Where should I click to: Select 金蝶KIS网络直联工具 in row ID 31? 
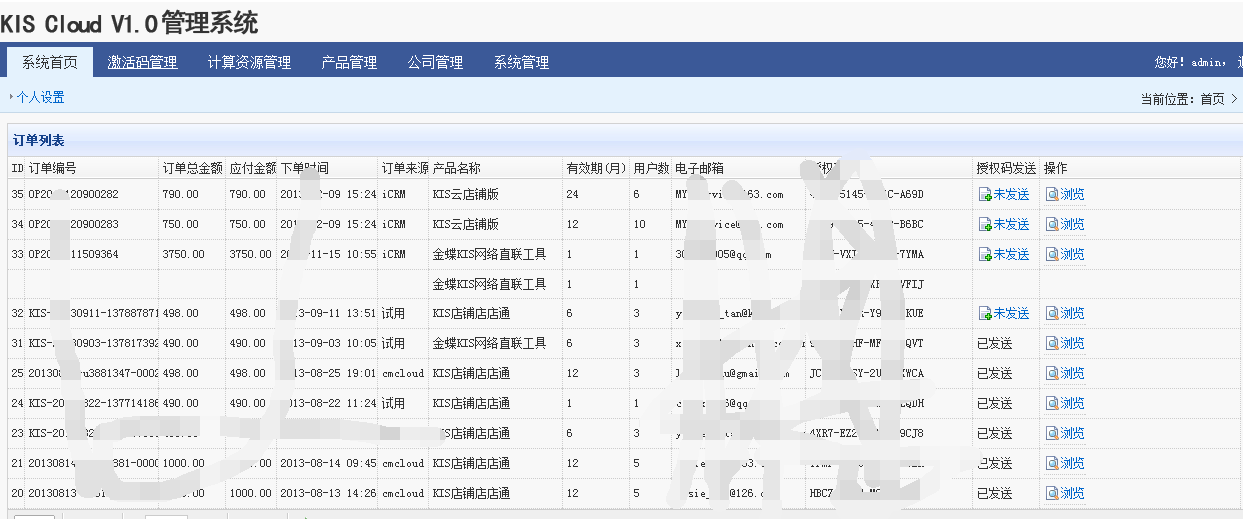(489, 344)
